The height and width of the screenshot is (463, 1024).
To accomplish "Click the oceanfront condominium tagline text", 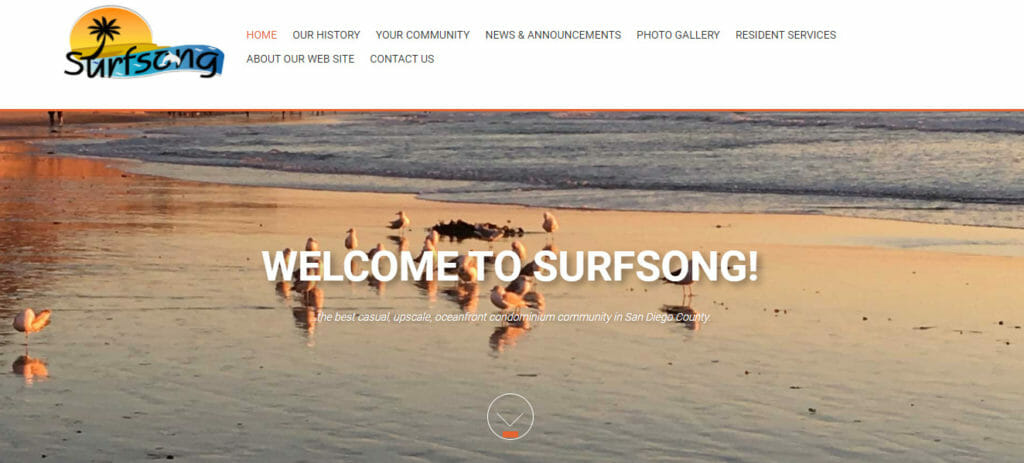I will click(513, 318).
